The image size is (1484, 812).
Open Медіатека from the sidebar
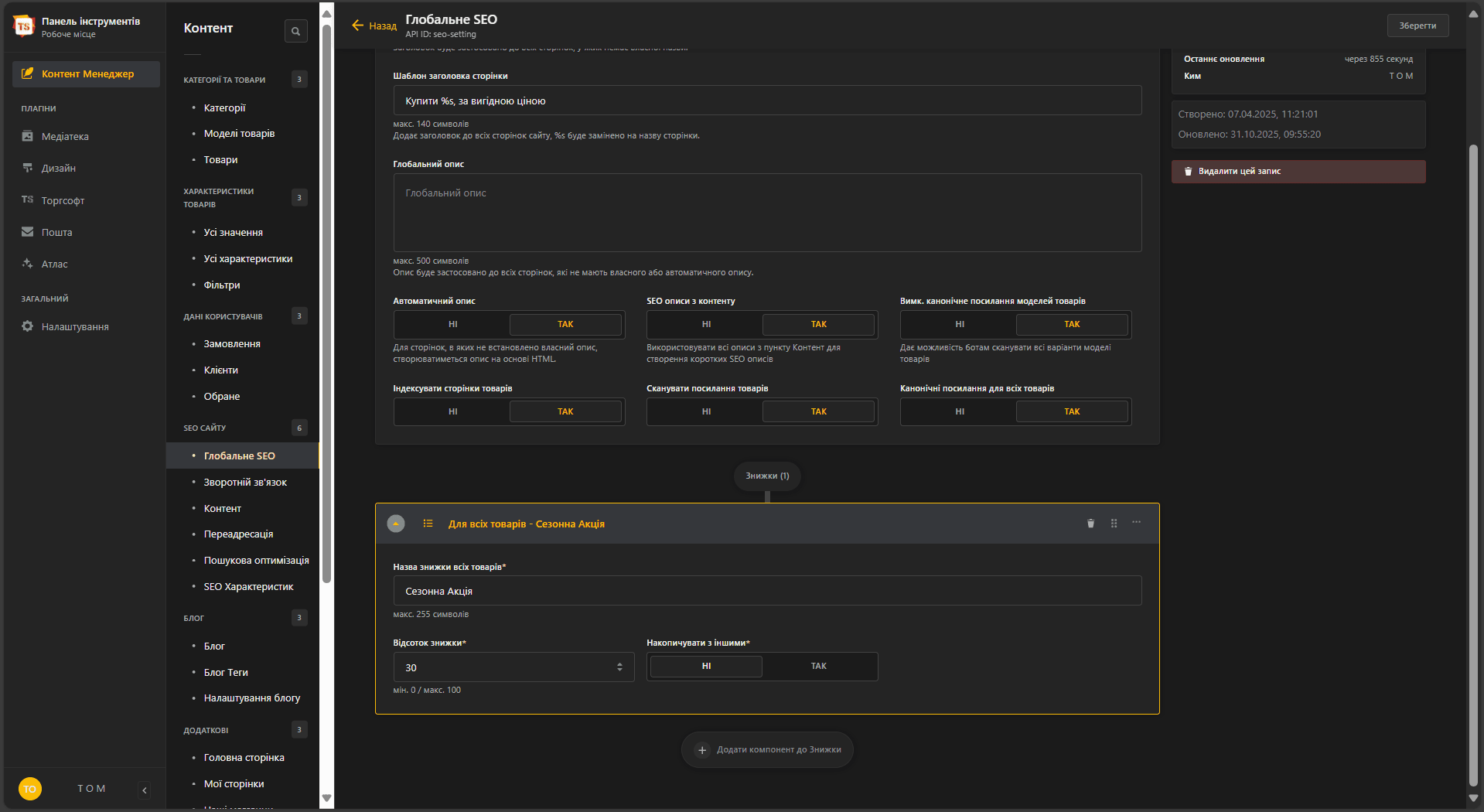[x=65, y=137]
